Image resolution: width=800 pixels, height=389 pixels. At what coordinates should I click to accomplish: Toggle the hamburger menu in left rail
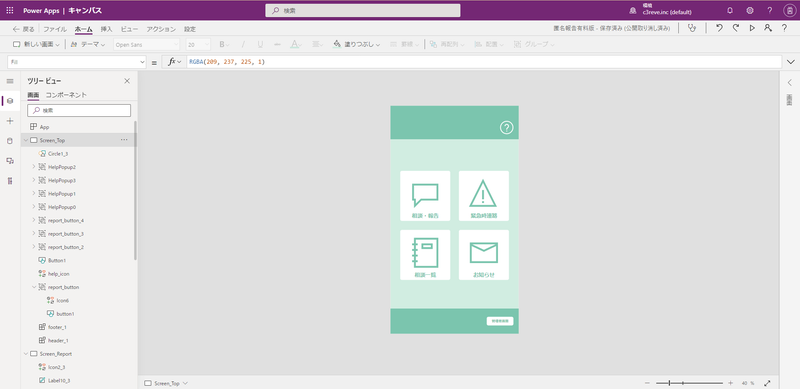pos(10,81)
